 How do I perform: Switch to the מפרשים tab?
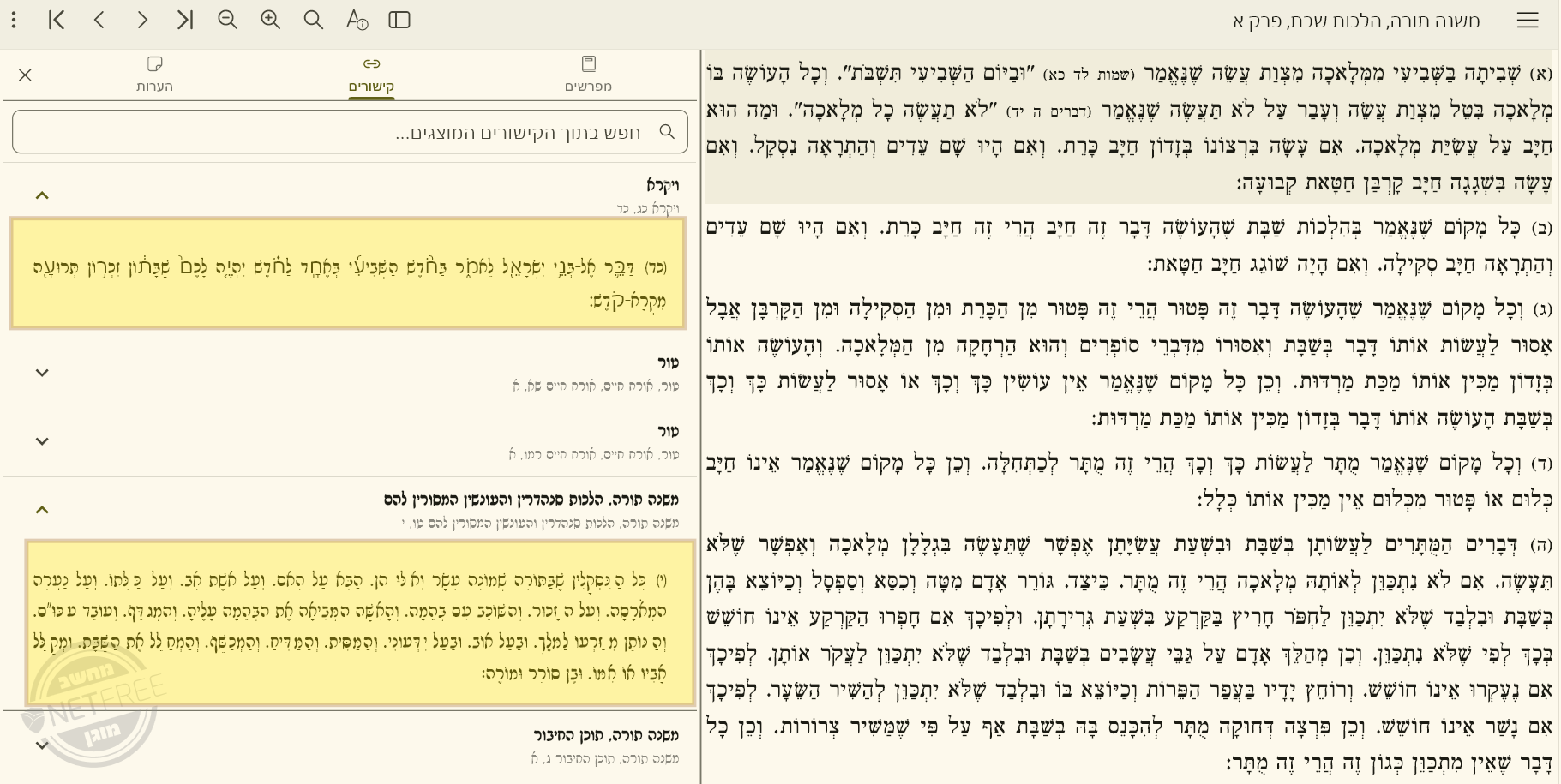coord(588,74)
